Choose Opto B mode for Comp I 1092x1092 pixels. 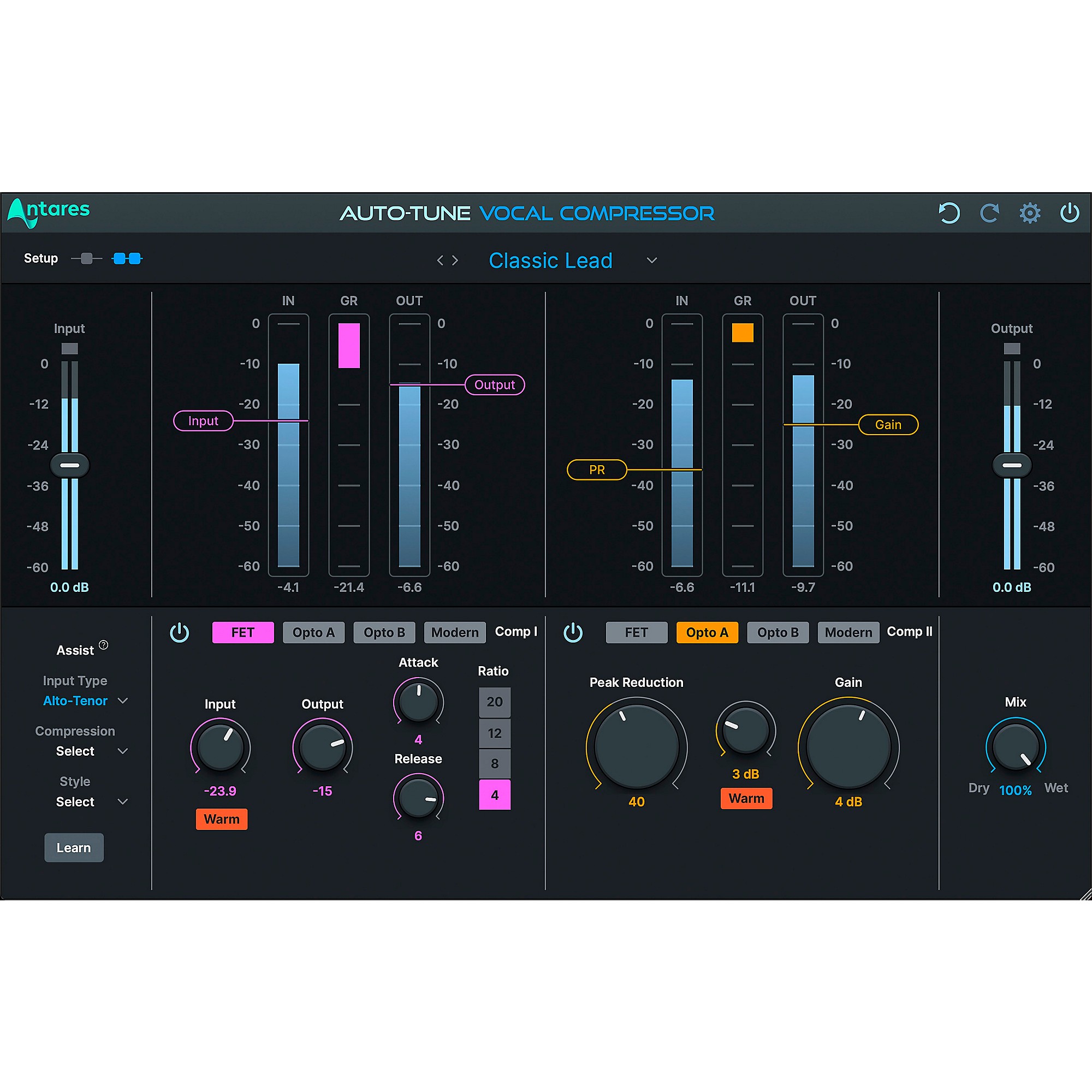click(384, 632)
